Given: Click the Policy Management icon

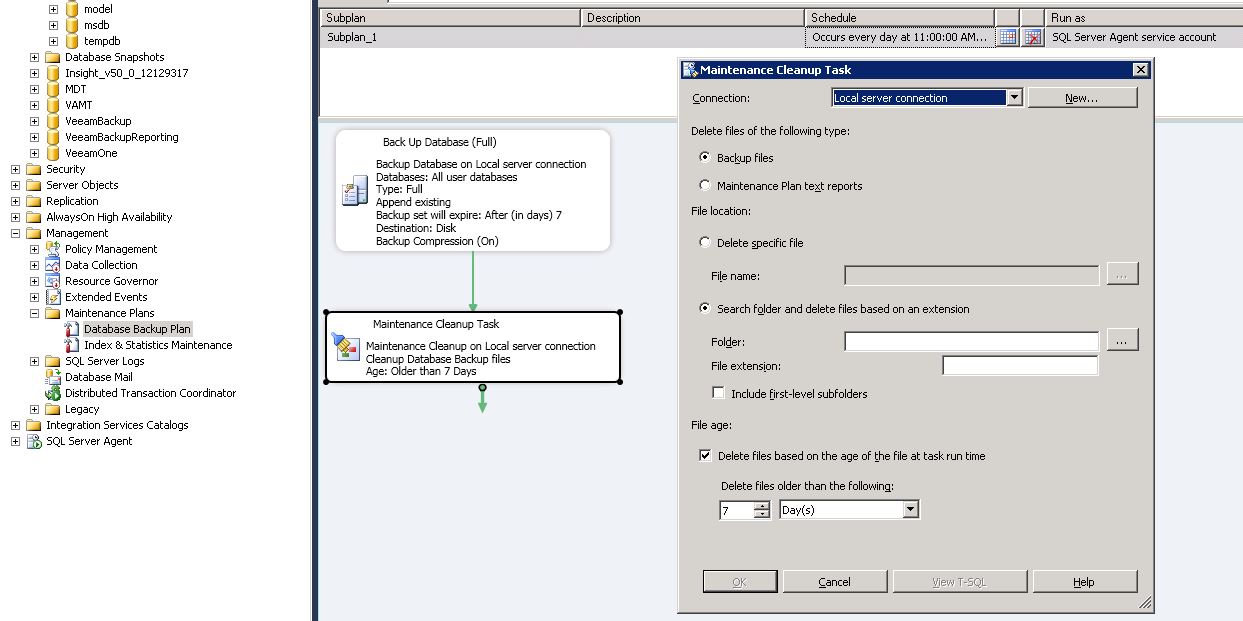Looking at the screenshot, I should tap(53, 249).
